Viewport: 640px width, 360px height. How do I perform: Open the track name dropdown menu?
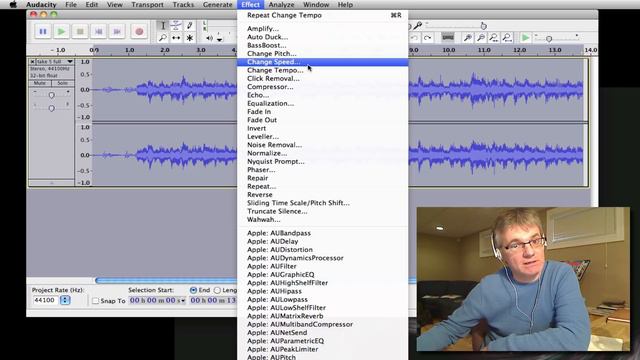[x=70, y=62]
